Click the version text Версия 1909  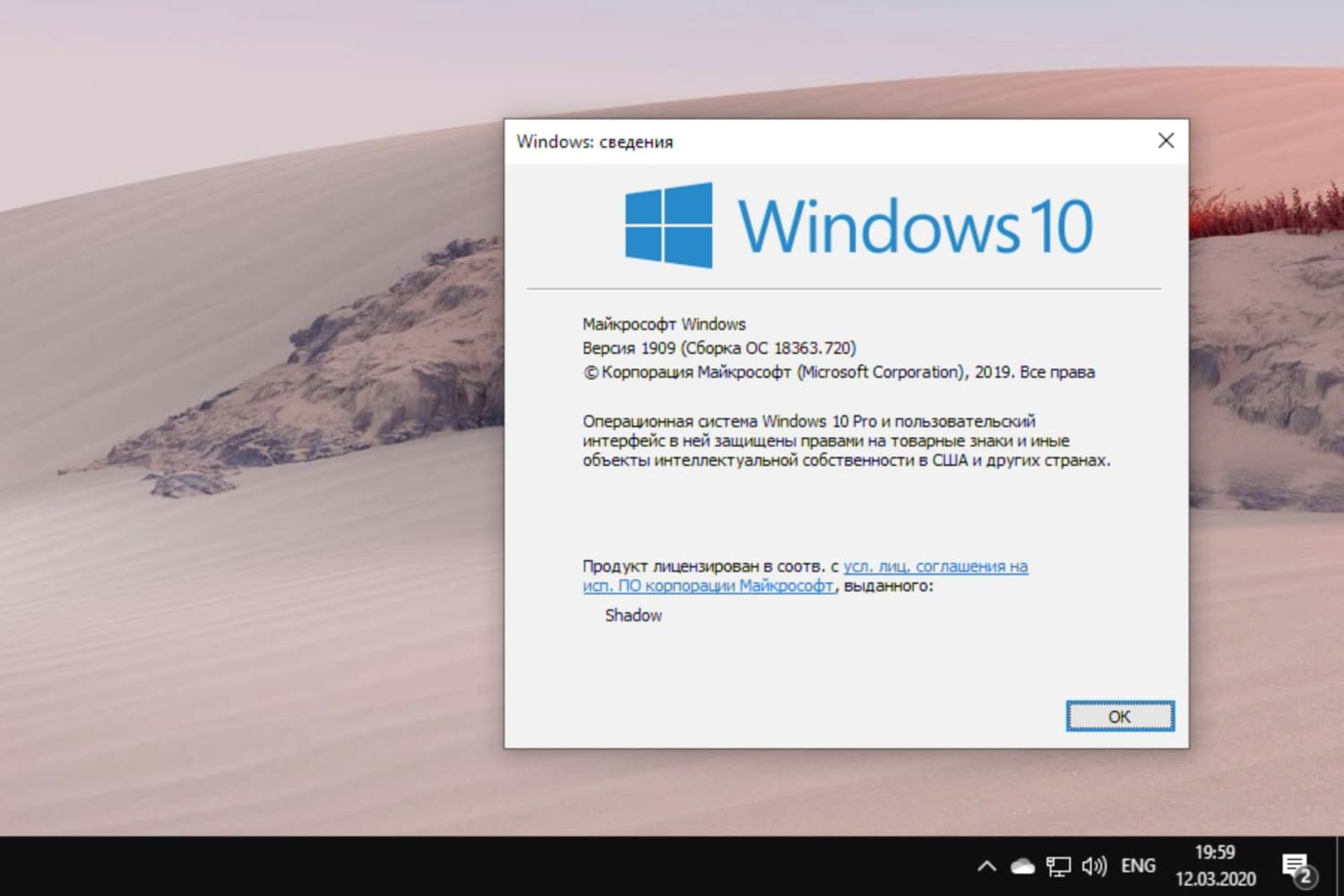(x=718, y=348)
